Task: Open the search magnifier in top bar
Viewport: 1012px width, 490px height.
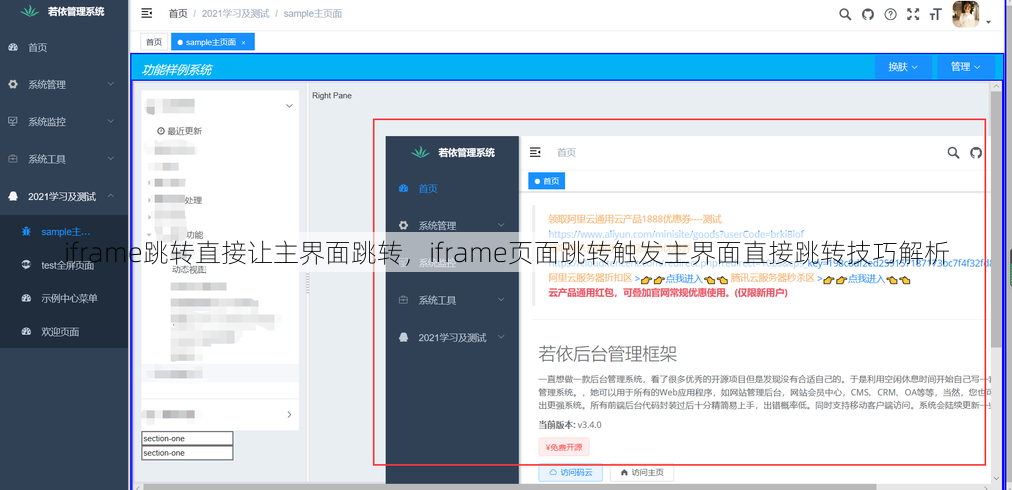Action: tap(845, 14)
